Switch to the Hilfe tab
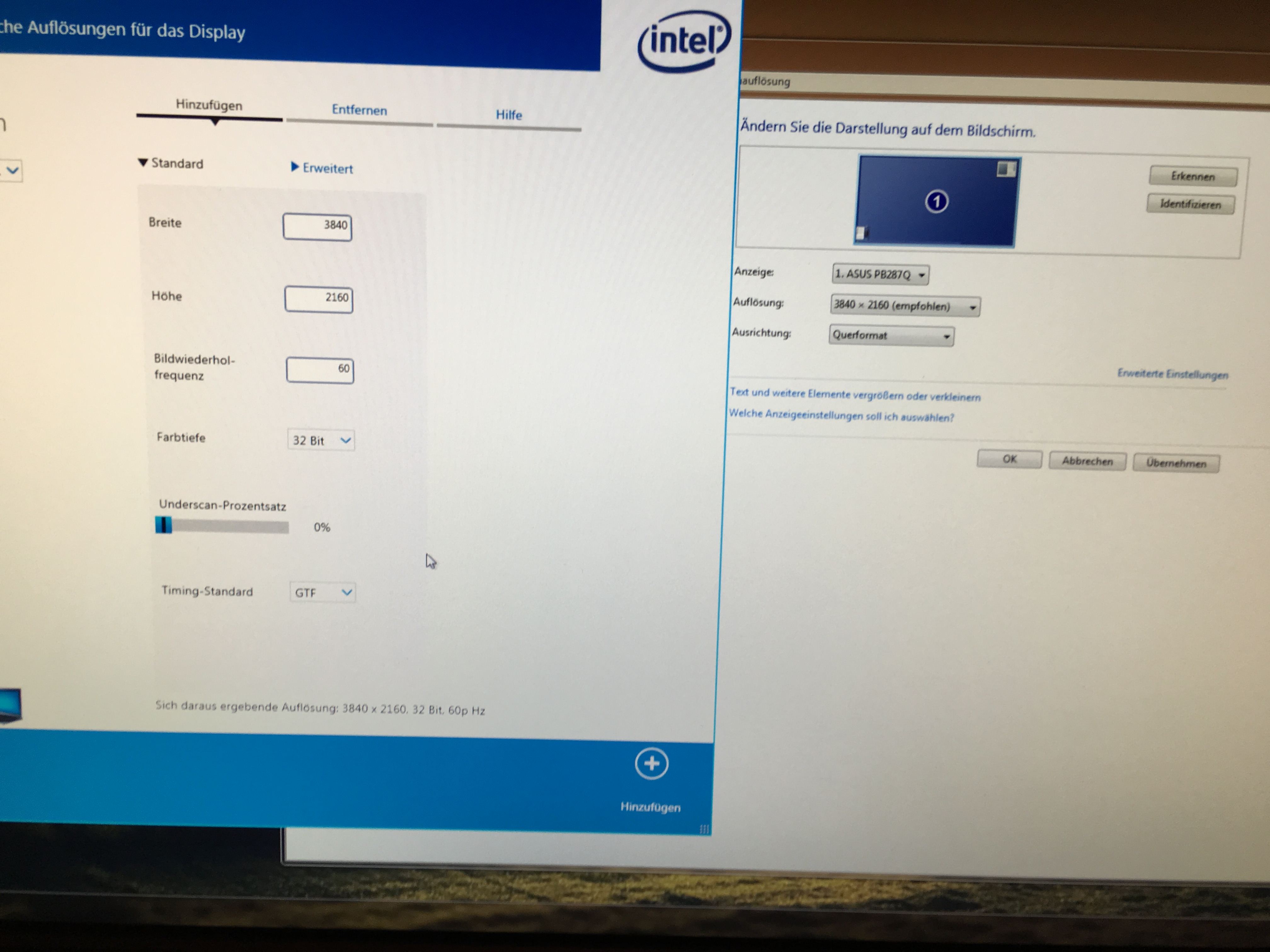 coord(509,115)
